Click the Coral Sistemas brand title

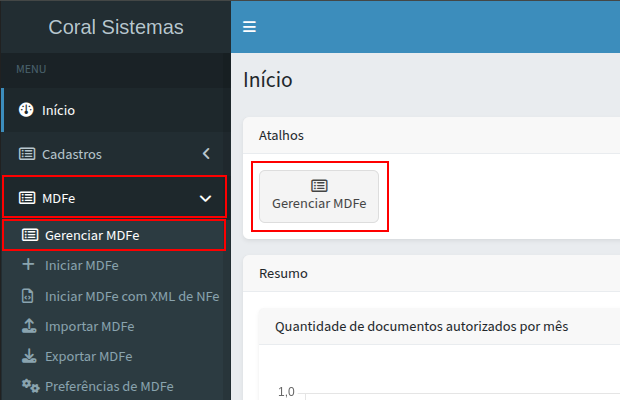pos(116,27)
